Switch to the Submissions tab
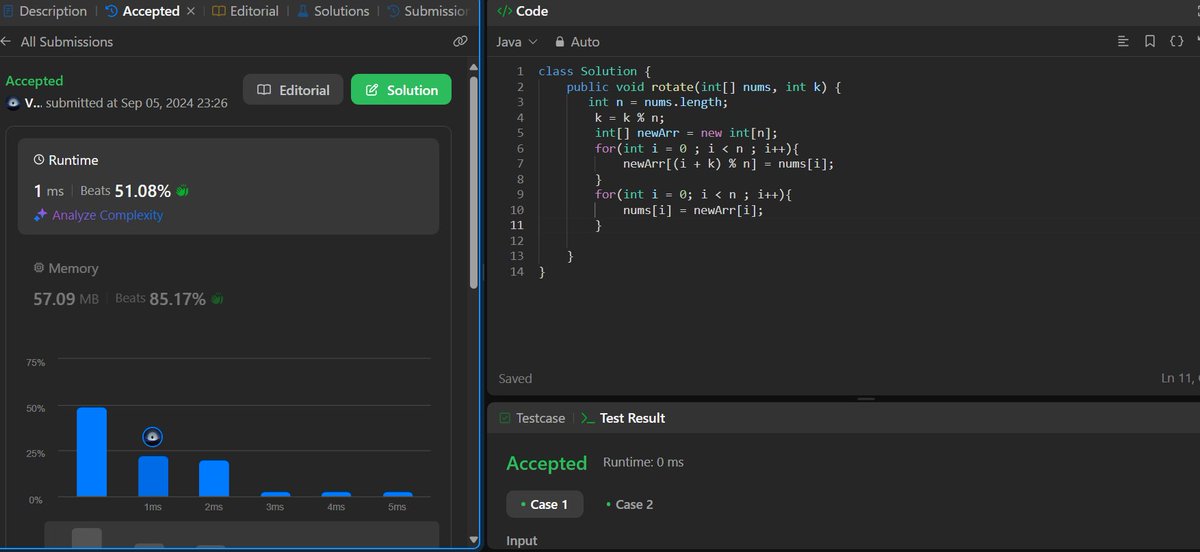1200x552 pixels. [x=428, y=11]
